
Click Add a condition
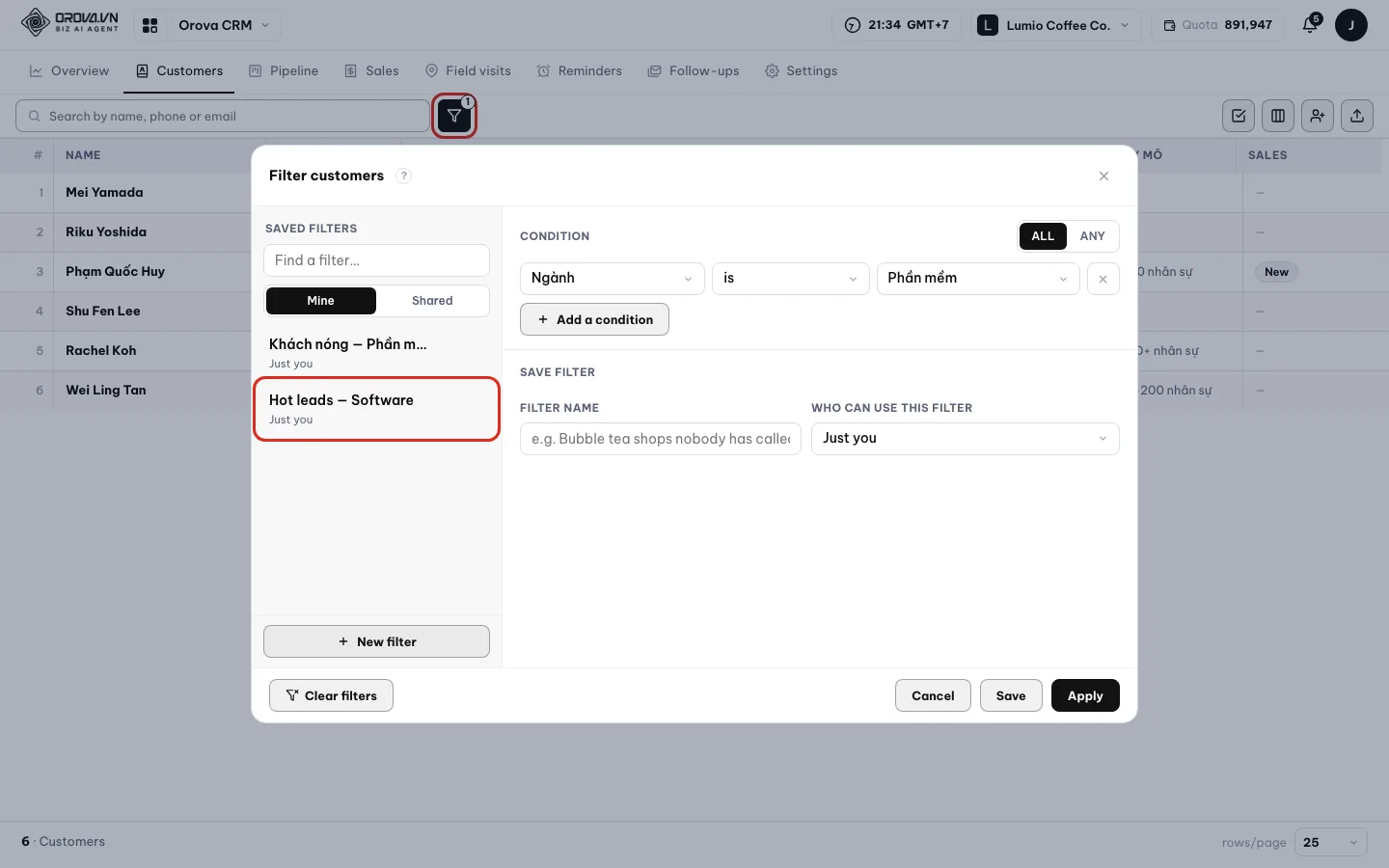coord(594,319)
